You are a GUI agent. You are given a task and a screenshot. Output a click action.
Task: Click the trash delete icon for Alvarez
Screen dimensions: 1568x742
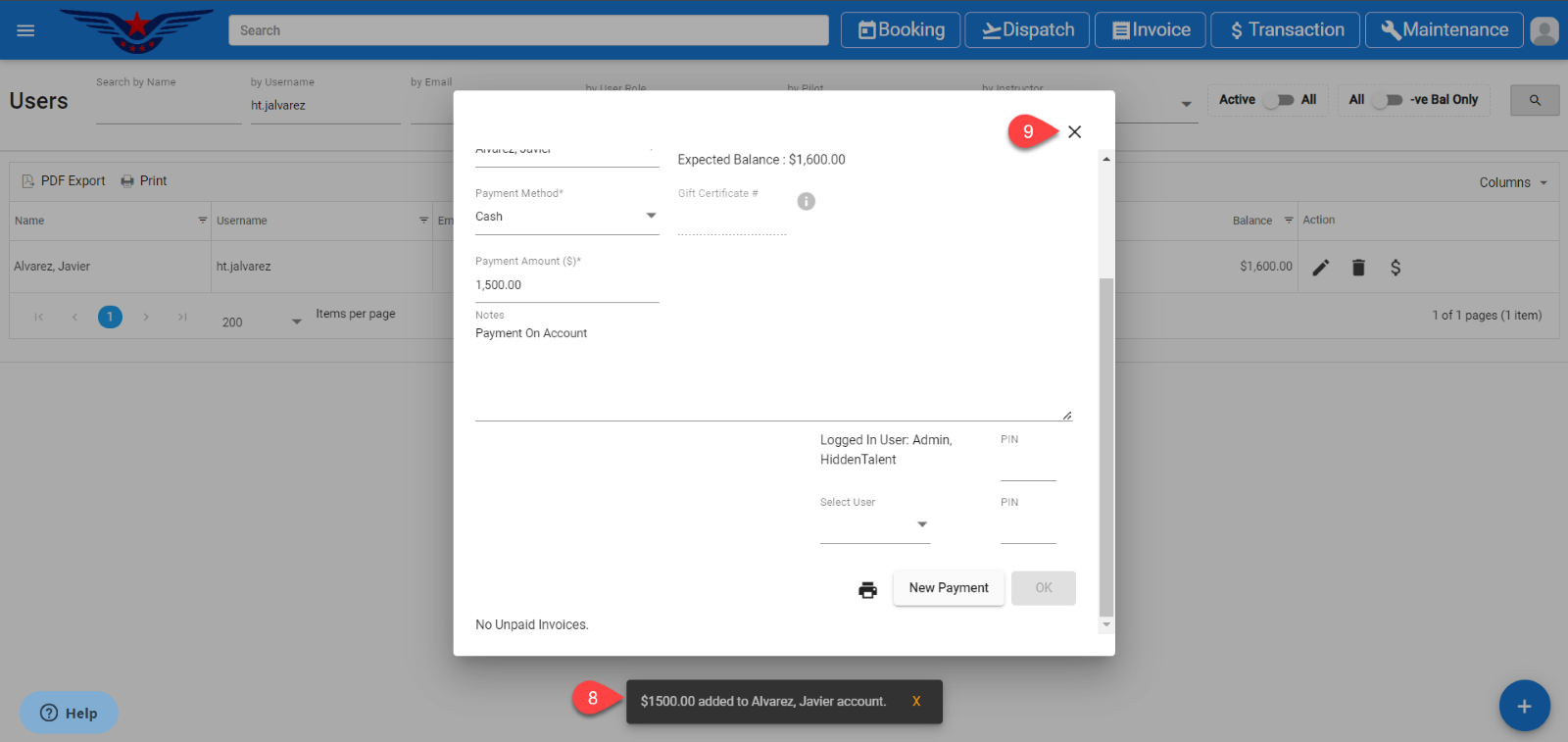click(x=1358, y=268)
